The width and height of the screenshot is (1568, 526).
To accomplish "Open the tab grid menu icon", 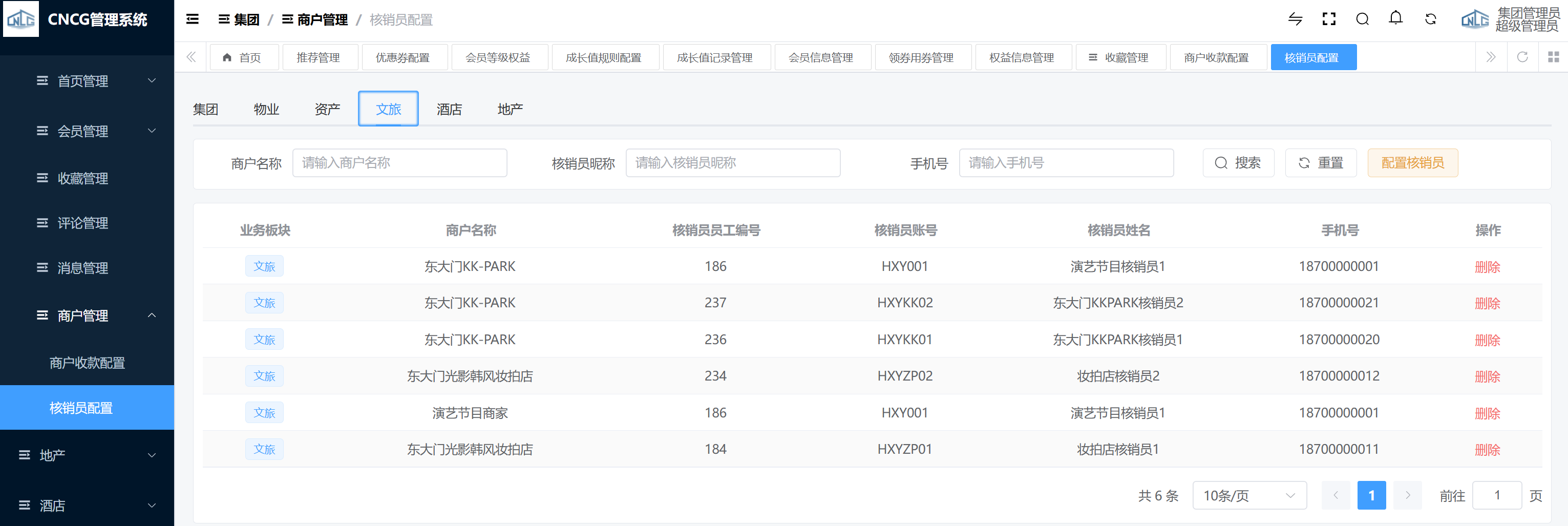I will (x=1553, y=57).
